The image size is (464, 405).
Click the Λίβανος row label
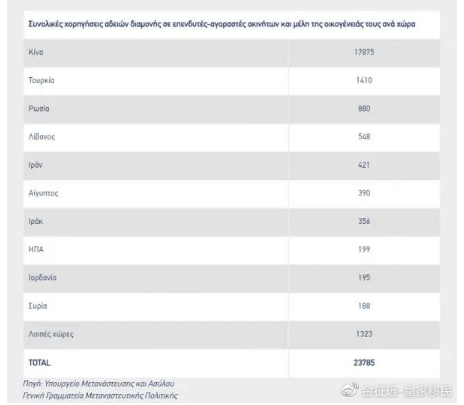(42, 137)
